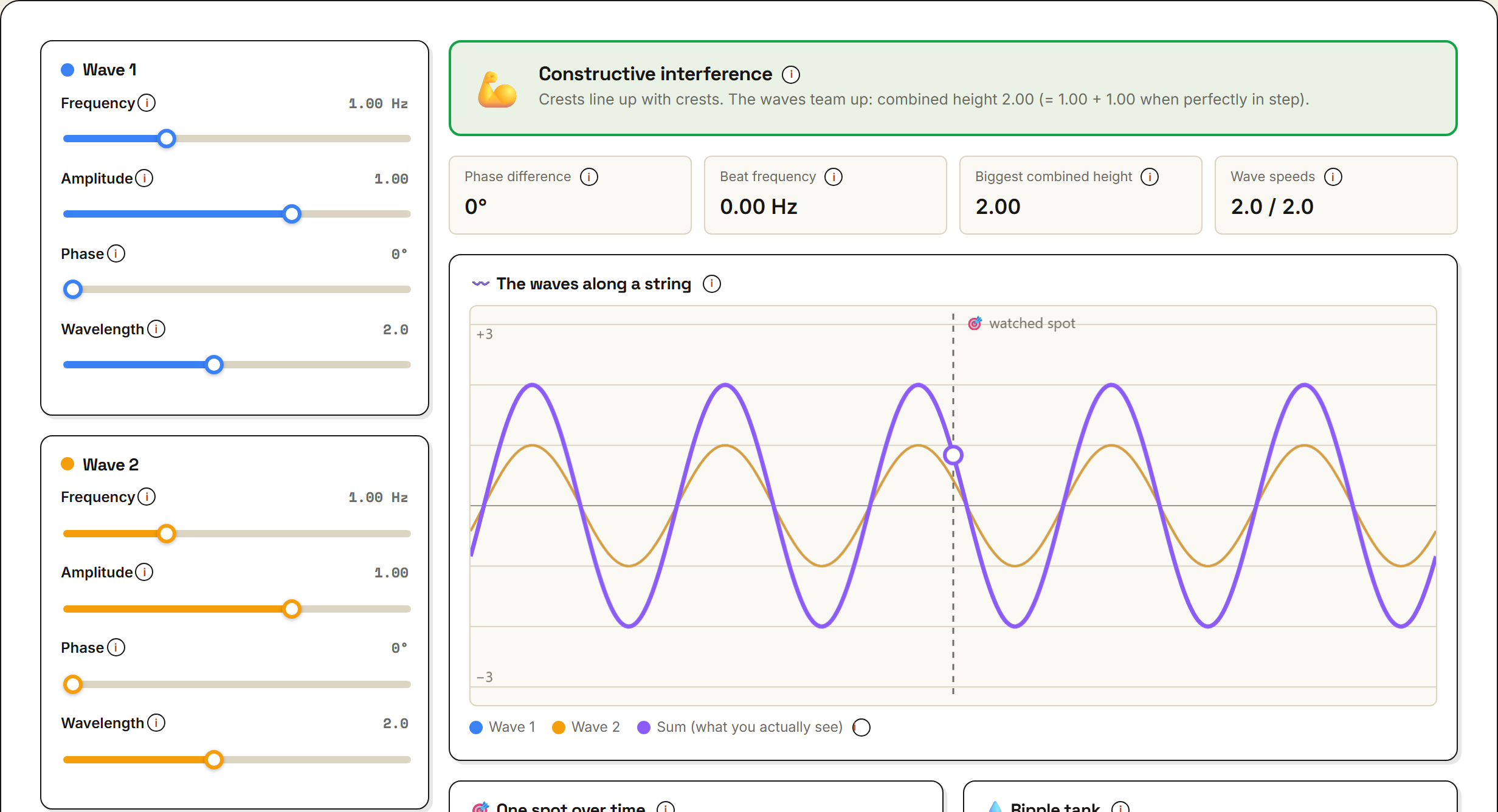Image resolution: width=1498 pixels, height=812 pixels.
Task: Click info icon after the Sum legend
Action: pyautogui.click(x=861, y=728)
